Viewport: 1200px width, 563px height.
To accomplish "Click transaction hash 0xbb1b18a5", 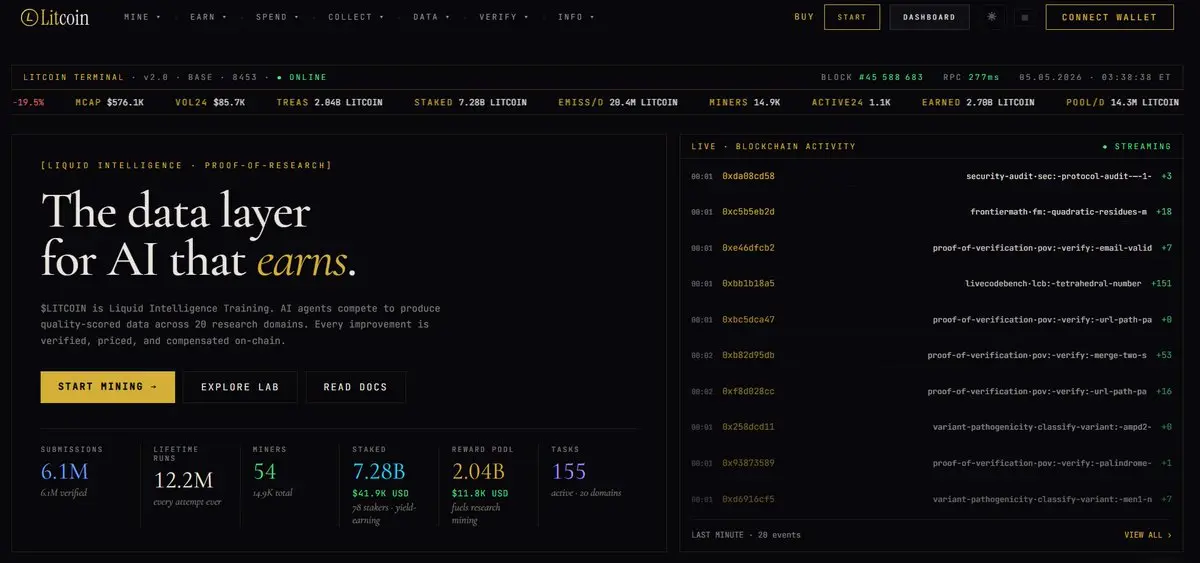I will (748, 284).
